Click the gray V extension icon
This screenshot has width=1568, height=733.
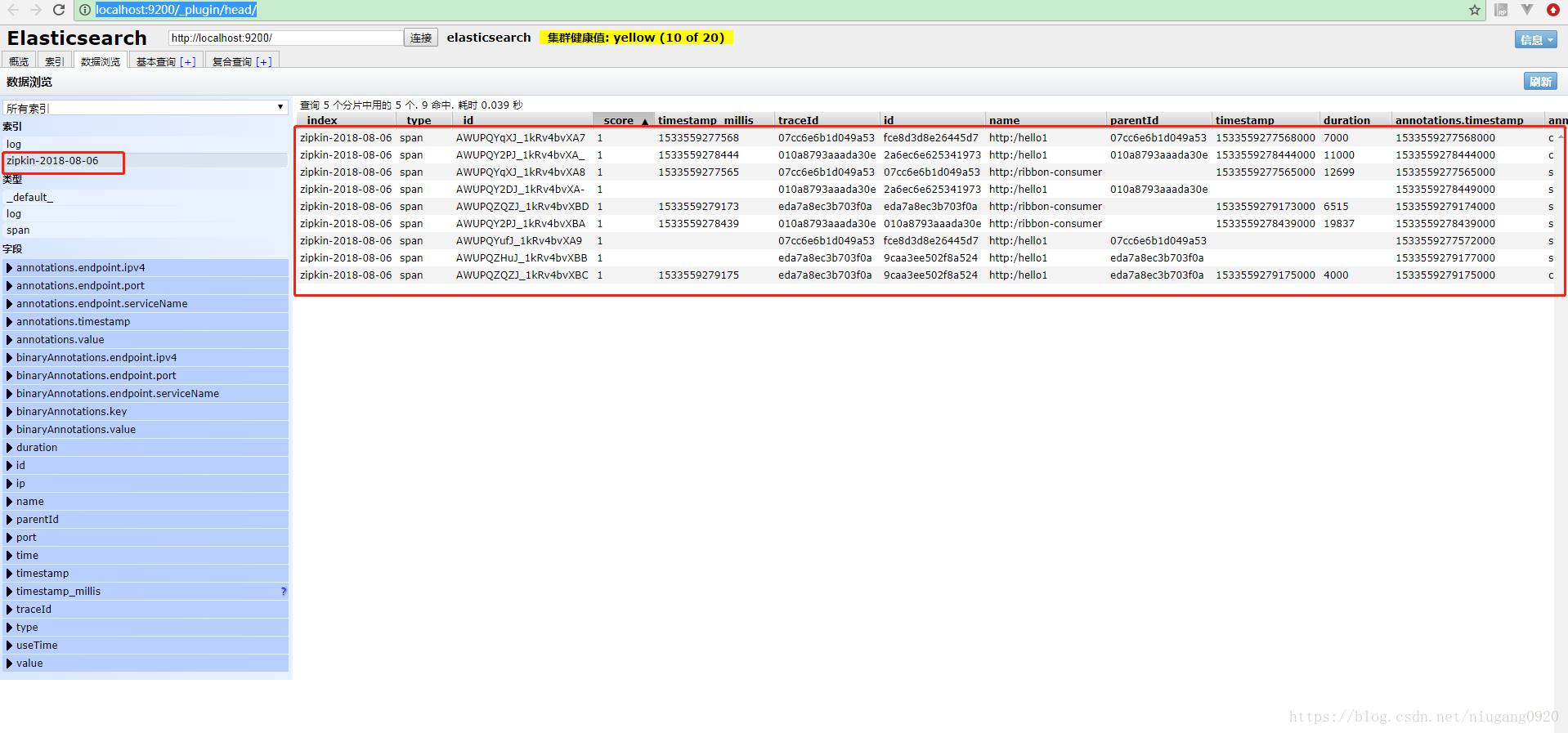click(x=1527, y=10)
